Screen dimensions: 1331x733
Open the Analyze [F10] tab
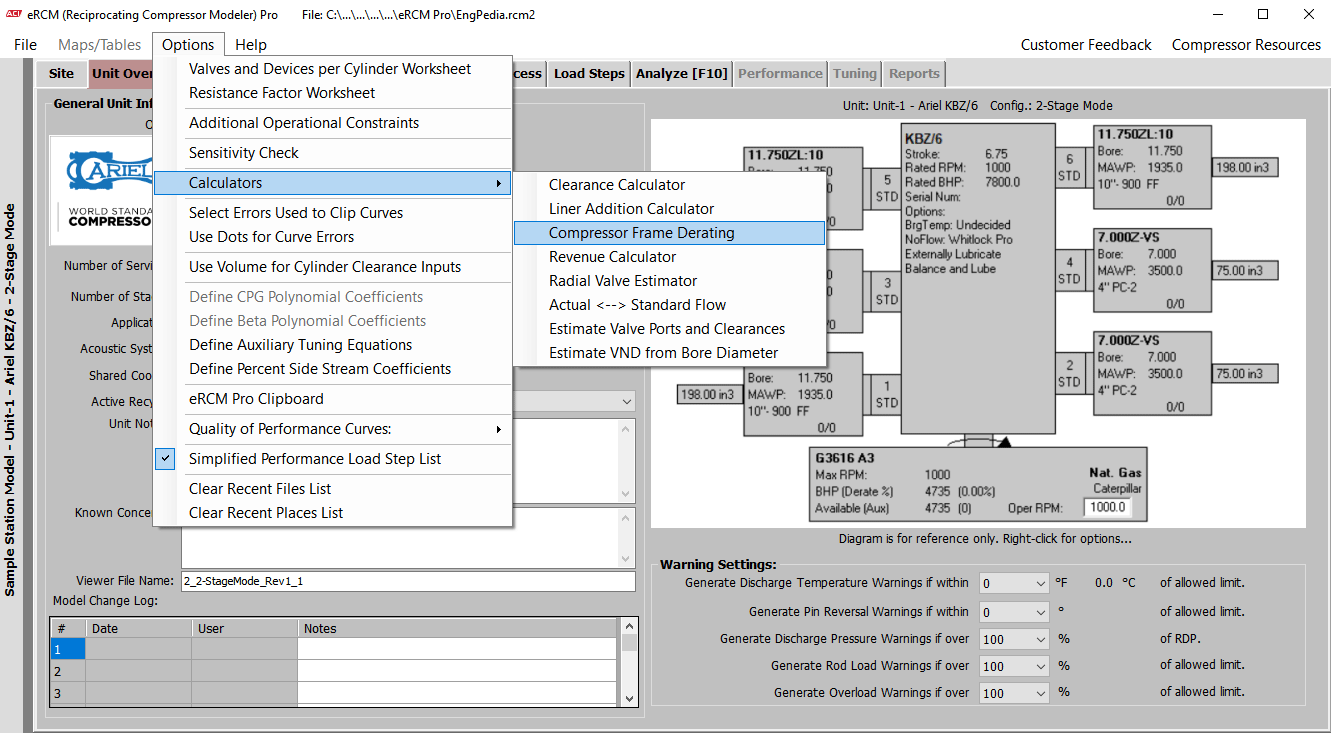pos(682,73)
